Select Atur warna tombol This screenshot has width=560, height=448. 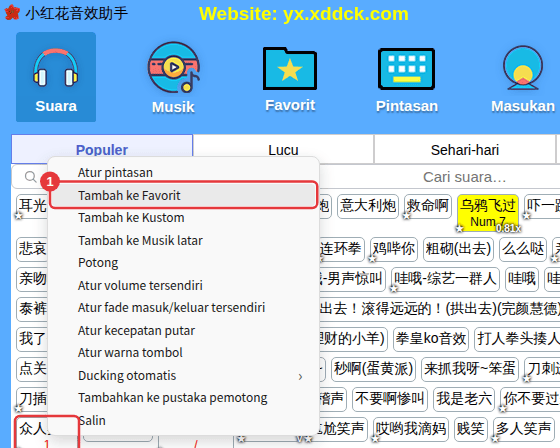[x=183, y=353]
